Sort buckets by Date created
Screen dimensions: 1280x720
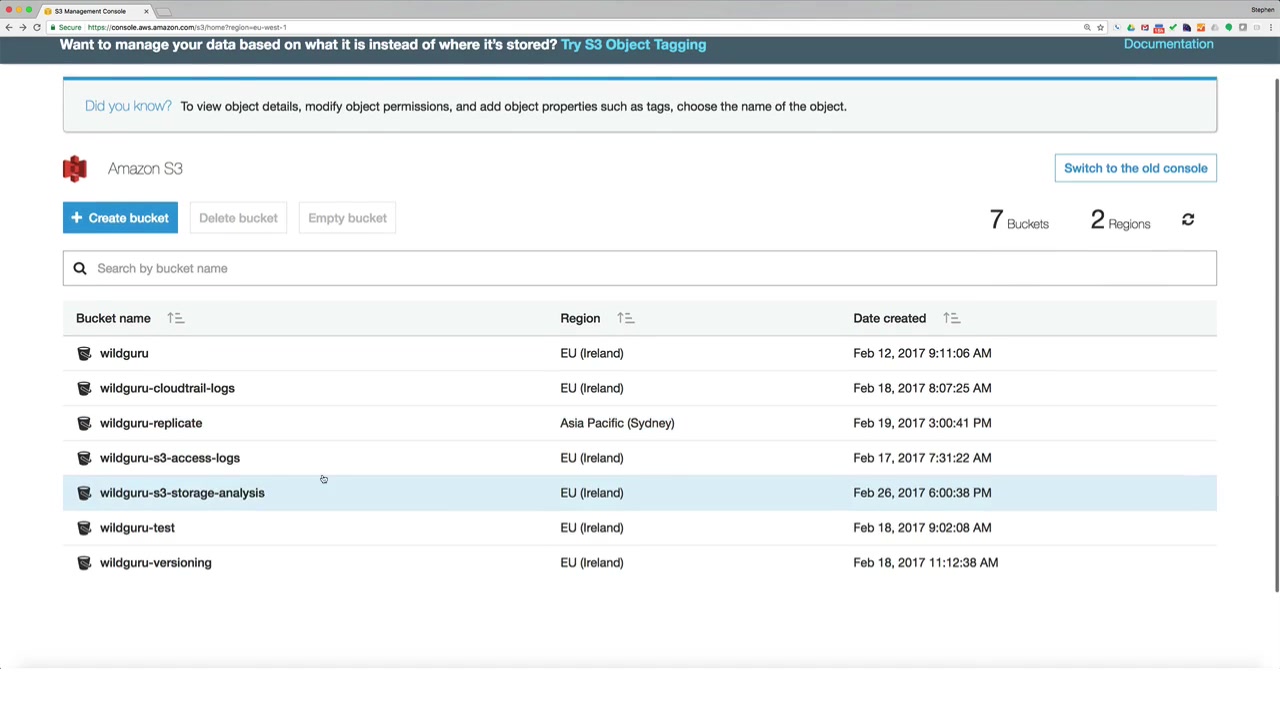[952, 318]
